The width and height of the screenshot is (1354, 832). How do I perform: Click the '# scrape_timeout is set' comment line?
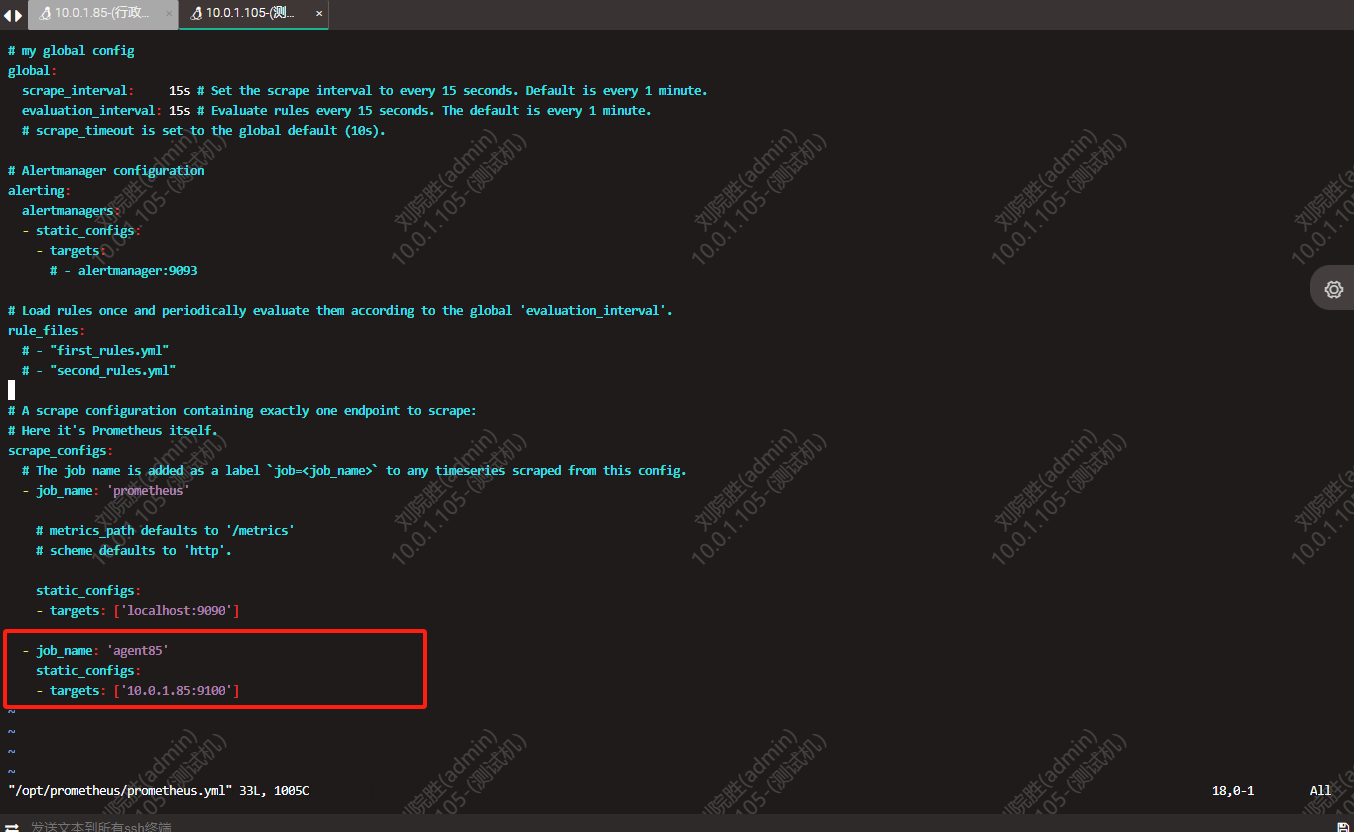[x=204, y=130]
